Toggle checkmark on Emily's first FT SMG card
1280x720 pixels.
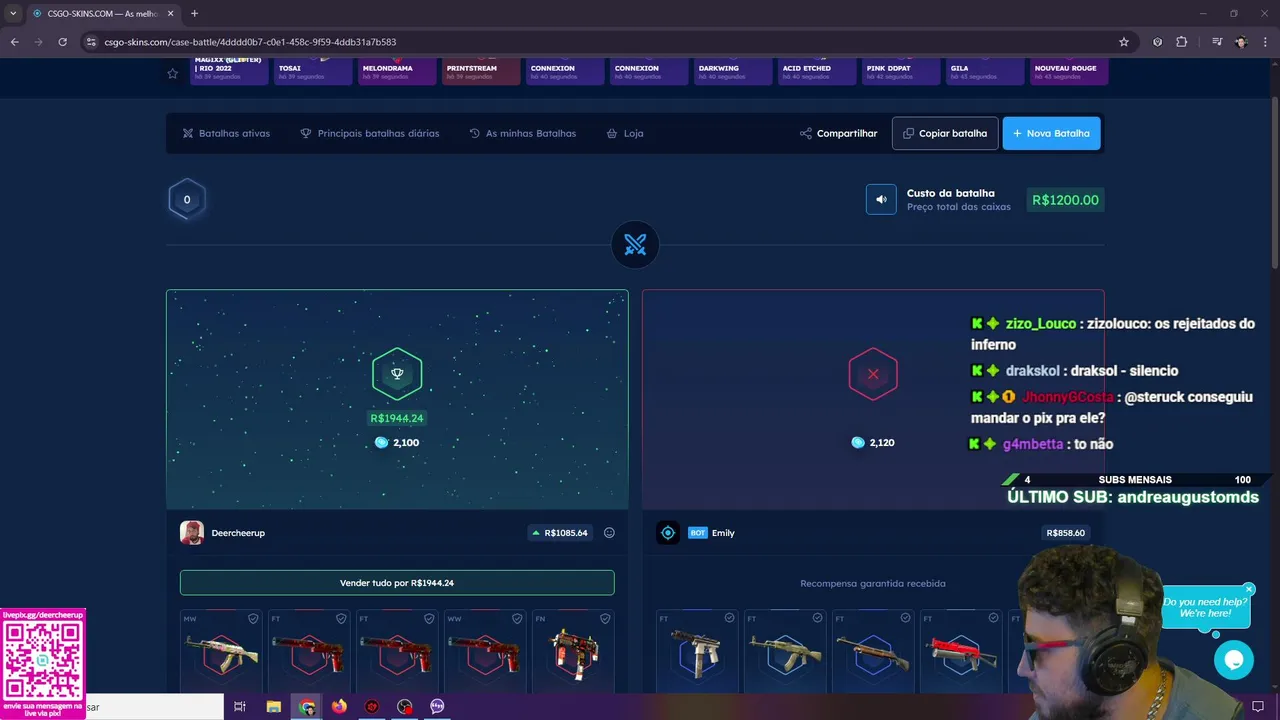point(729,618)
